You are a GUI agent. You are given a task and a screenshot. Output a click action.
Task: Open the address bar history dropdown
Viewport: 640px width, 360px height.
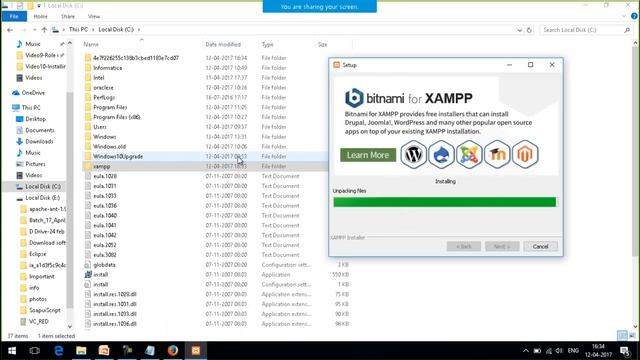click(519, 30)
